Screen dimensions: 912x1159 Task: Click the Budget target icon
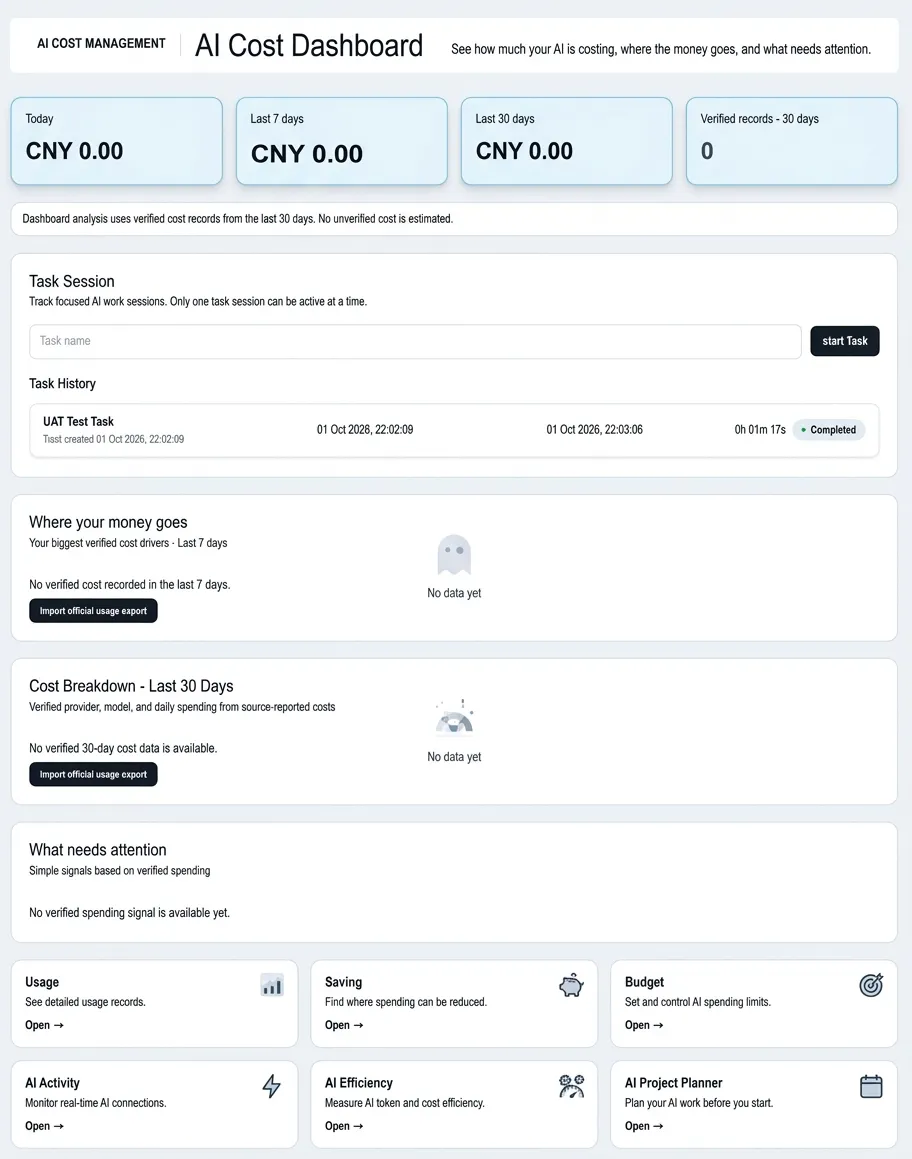coord(871,985)
